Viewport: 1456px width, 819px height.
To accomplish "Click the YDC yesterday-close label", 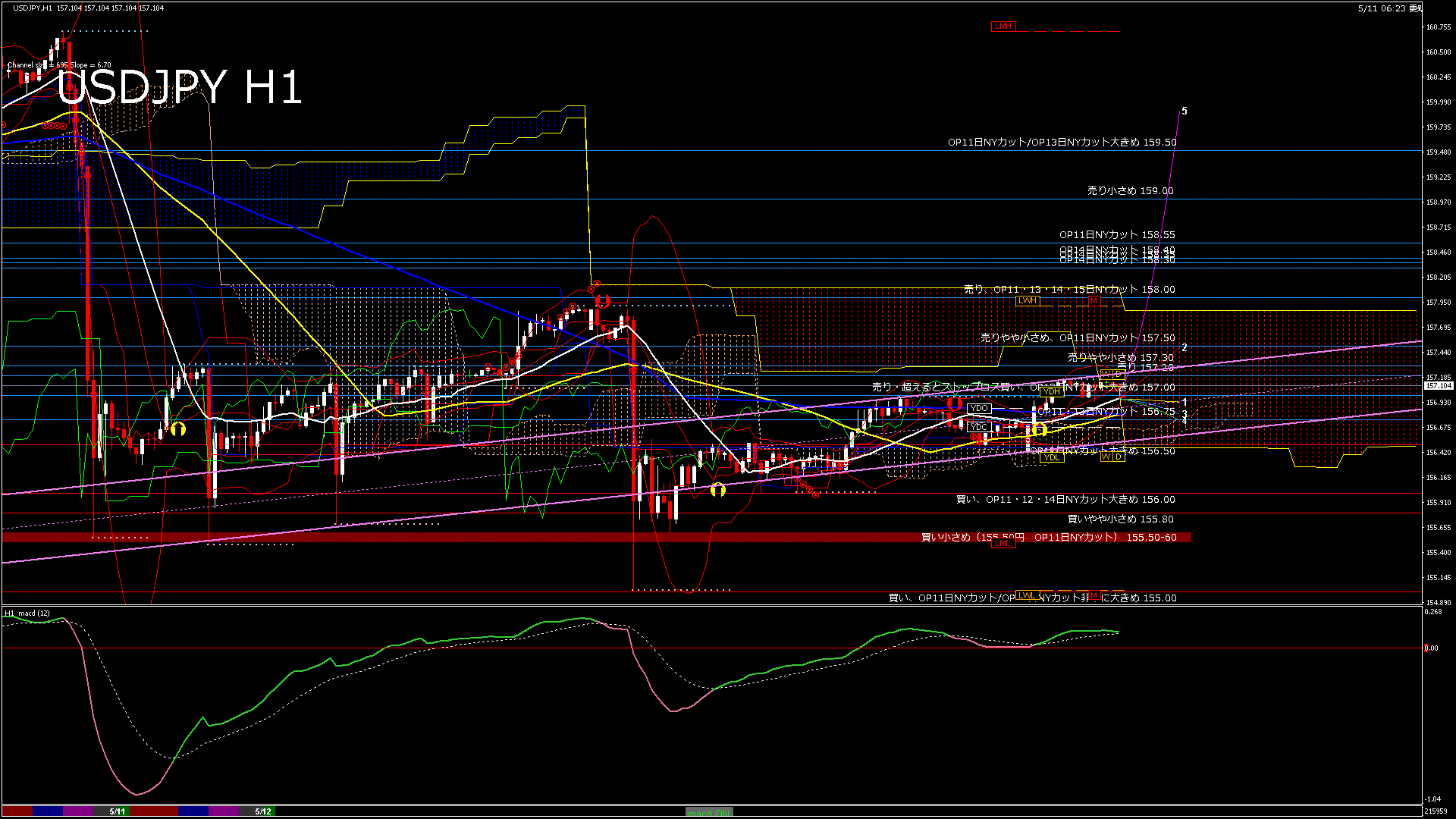I will click(x=979, y=427).
